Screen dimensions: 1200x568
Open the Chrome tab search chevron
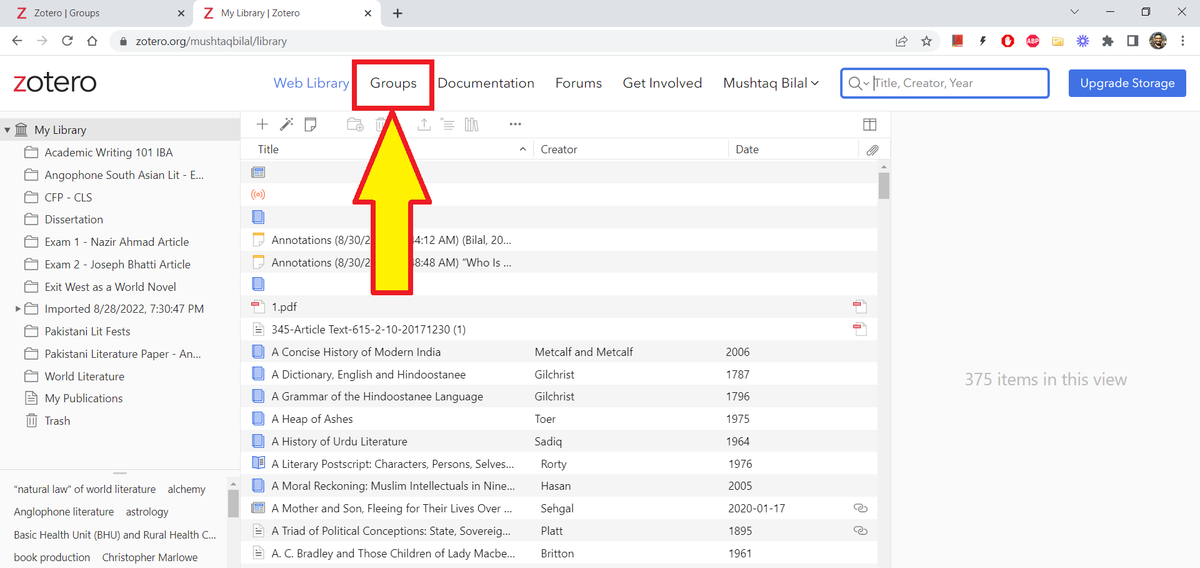point(1074,12)
